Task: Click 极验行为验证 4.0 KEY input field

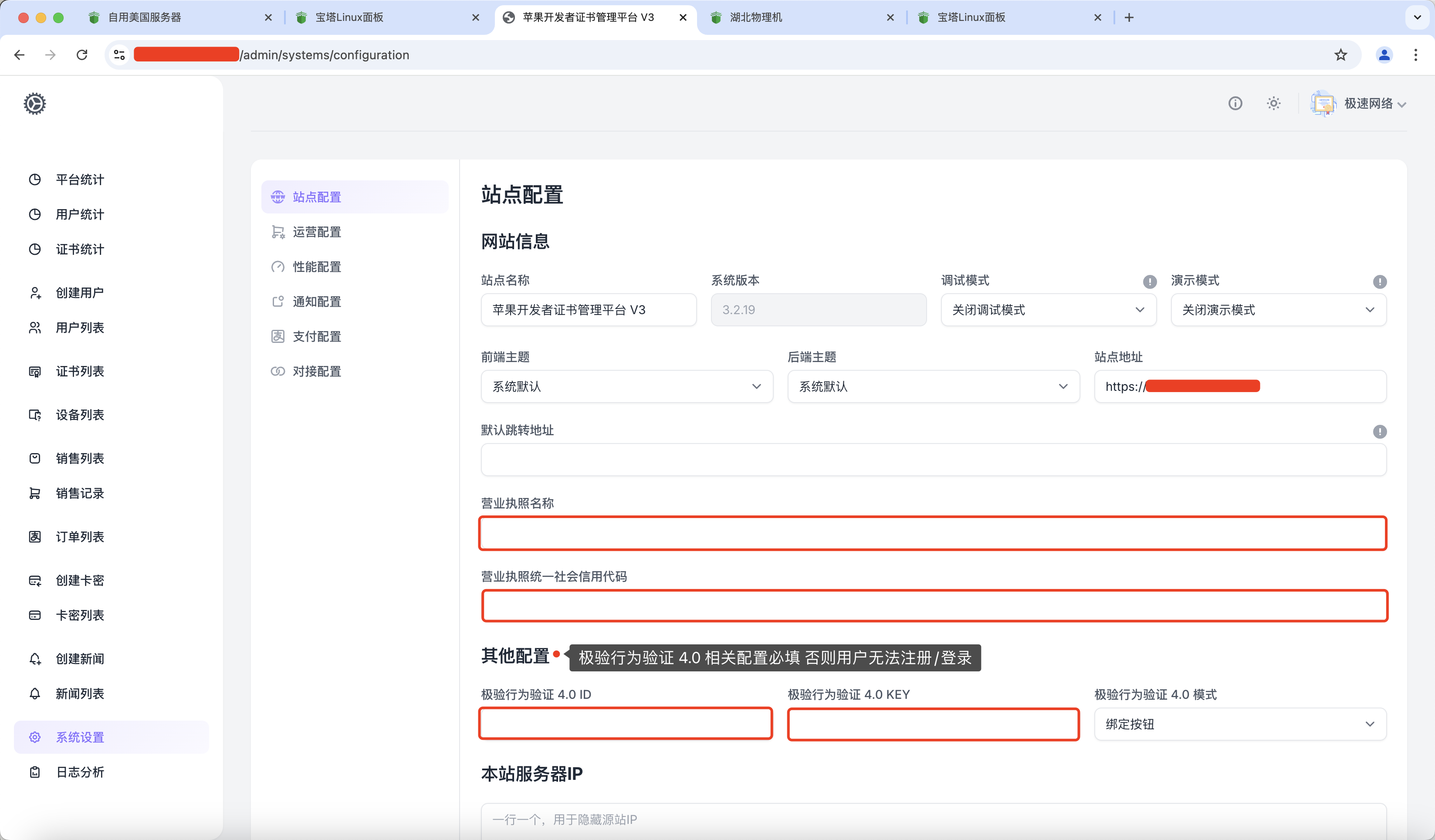Action: [x=933, y=725]
